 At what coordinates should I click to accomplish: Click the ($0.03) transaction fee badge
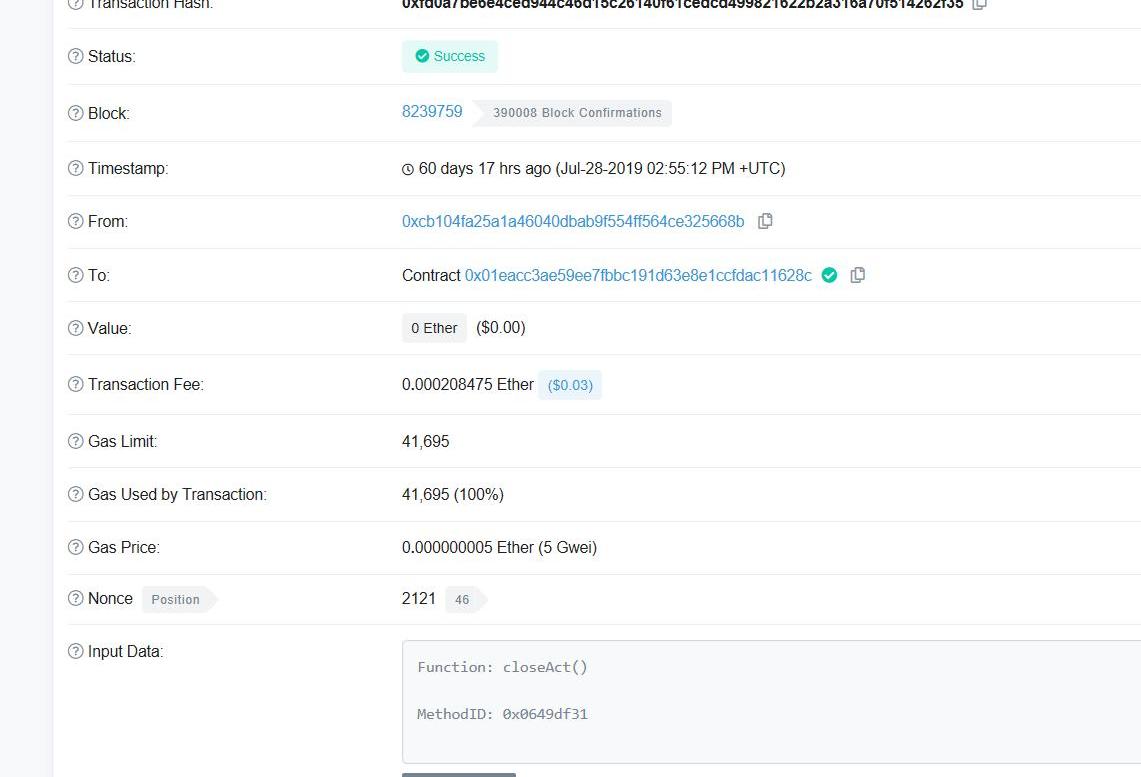click(x=570, y=385)
